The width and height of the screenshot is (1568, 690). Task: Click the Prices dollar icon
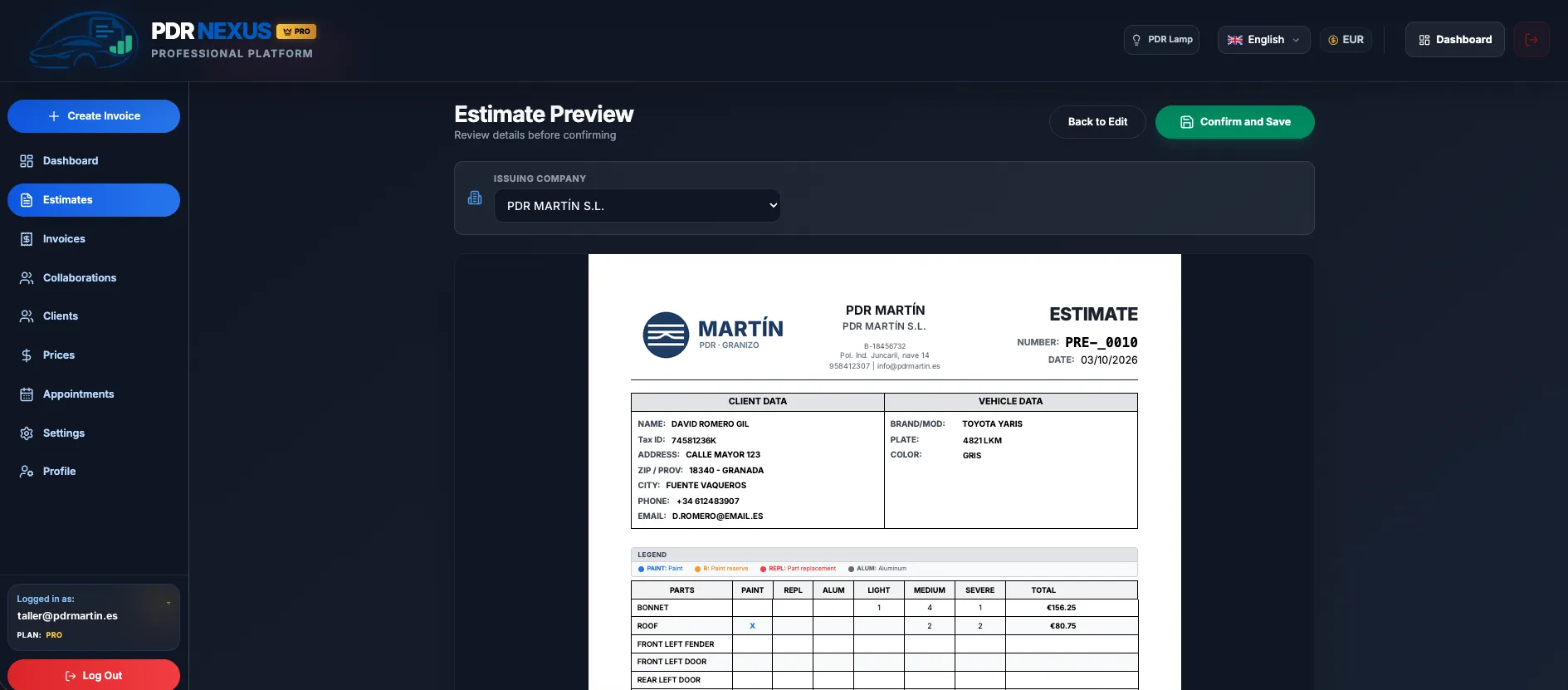pyautogui.click(x=27, y=355)
